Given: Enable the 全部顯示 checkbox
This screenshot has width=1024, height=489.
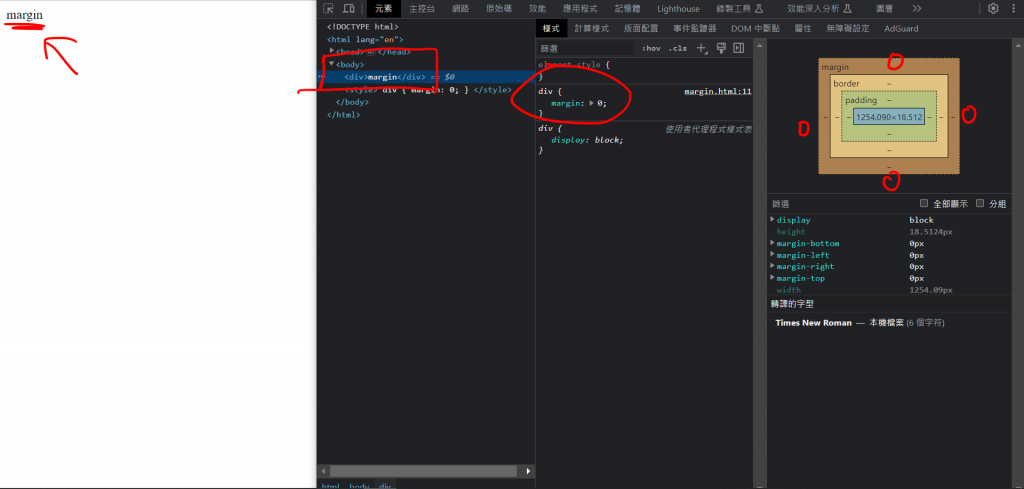Looking at the screenshot, I should point(923,203).
